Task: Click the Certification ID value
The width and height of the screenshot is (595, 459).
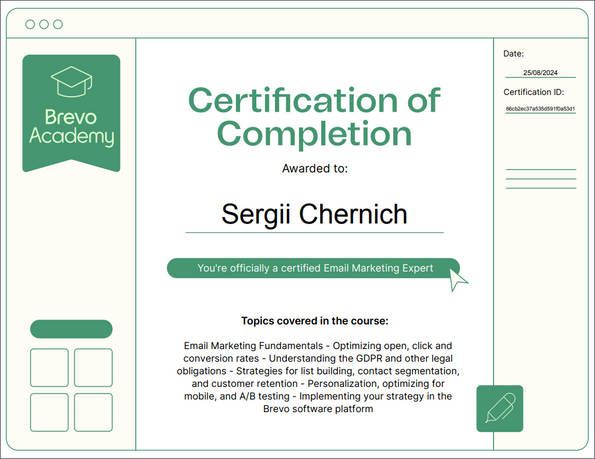Action: [x=540, y=109]
